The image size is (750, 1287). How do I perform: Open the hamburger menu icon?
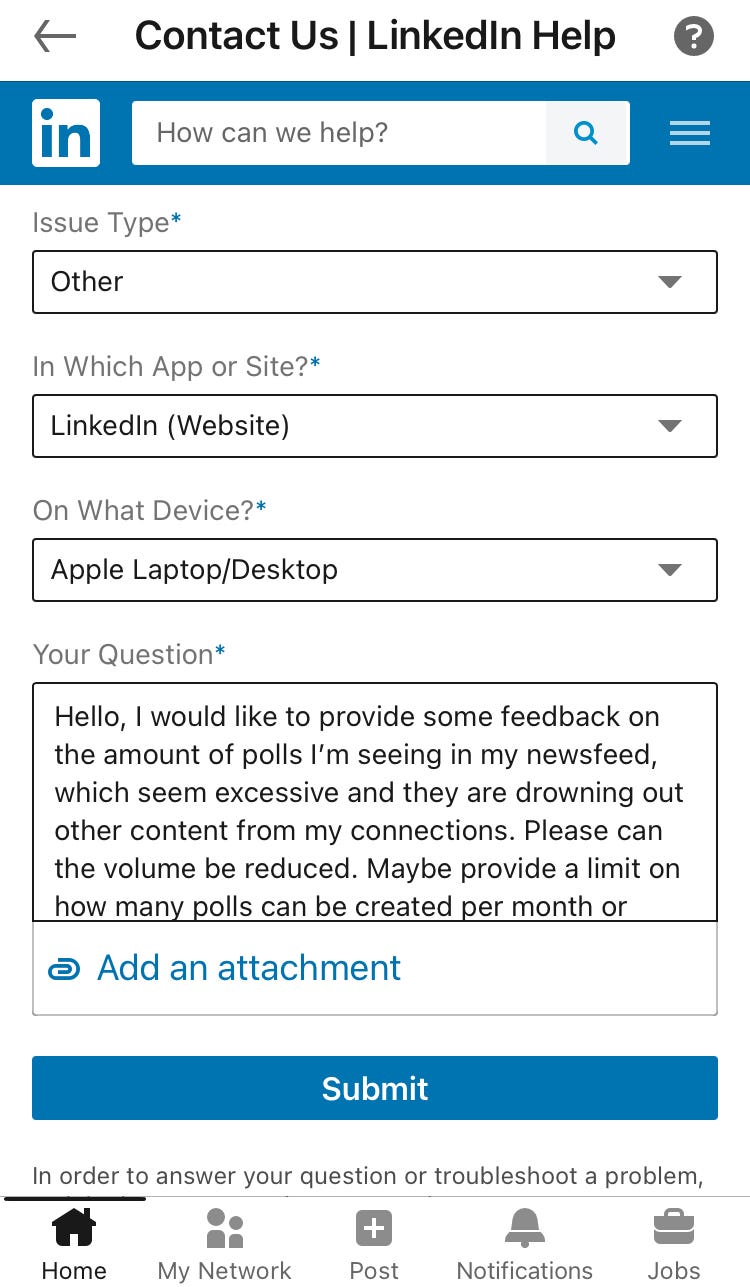pos(690,133)
